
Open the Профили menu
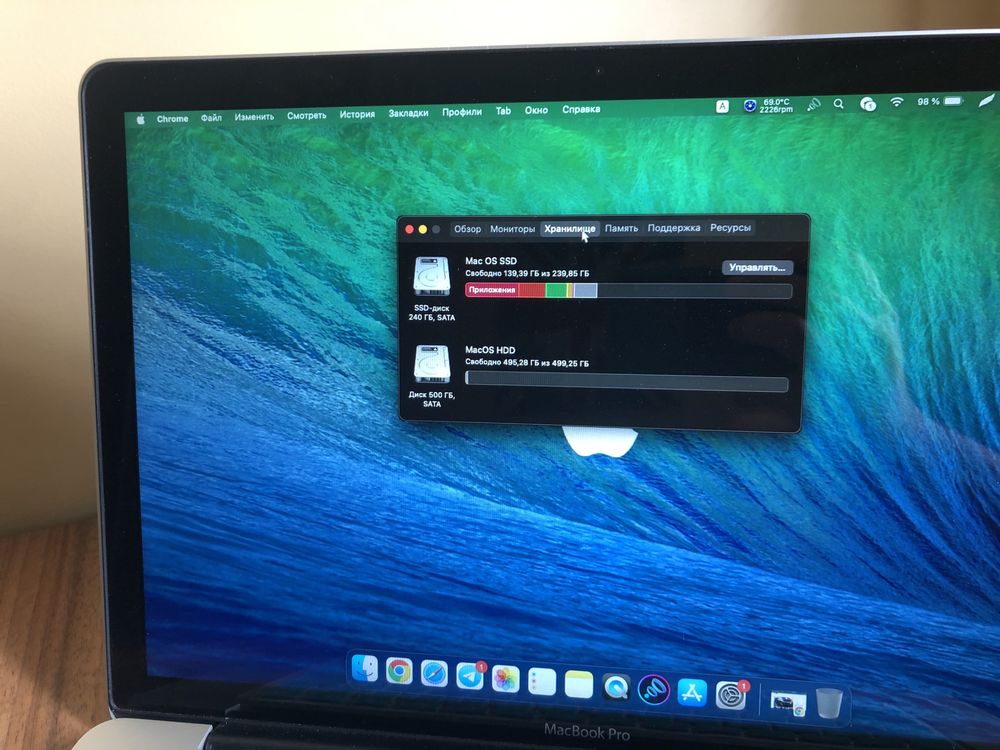pyautogui.click(x=462, y=112)
